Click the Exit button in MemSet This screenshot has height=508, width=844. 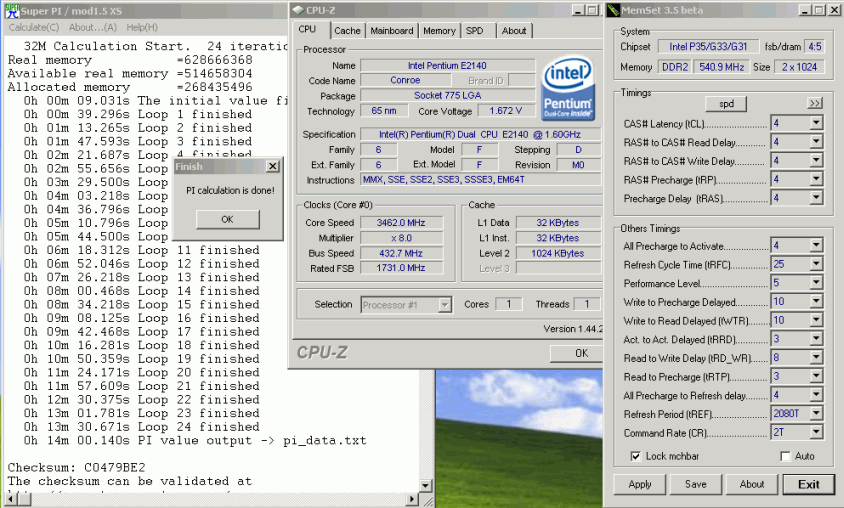pyautogui.click(x=808, y=484)
